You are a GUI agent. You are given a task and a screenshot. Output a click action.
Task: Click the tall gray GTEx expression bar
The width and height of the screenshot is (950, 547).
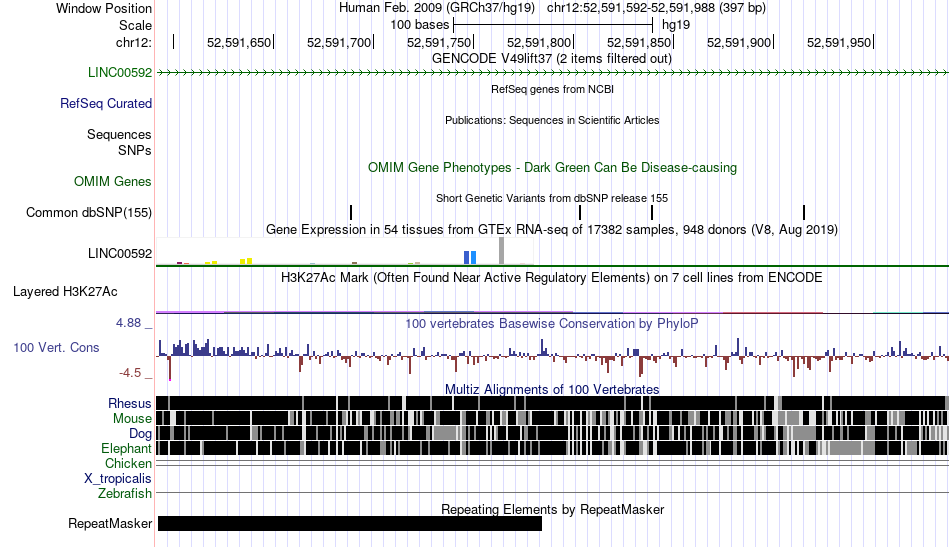501,251
